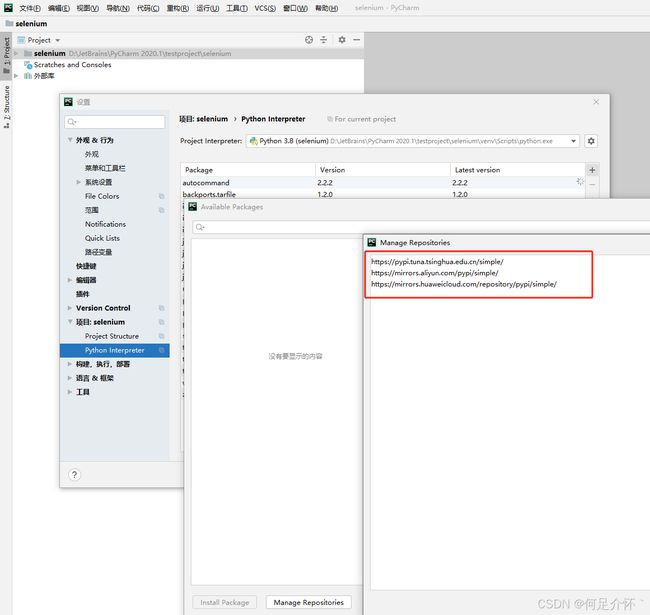
Task: Open the 1: Project side tool tab
Action: coord(7,54)
